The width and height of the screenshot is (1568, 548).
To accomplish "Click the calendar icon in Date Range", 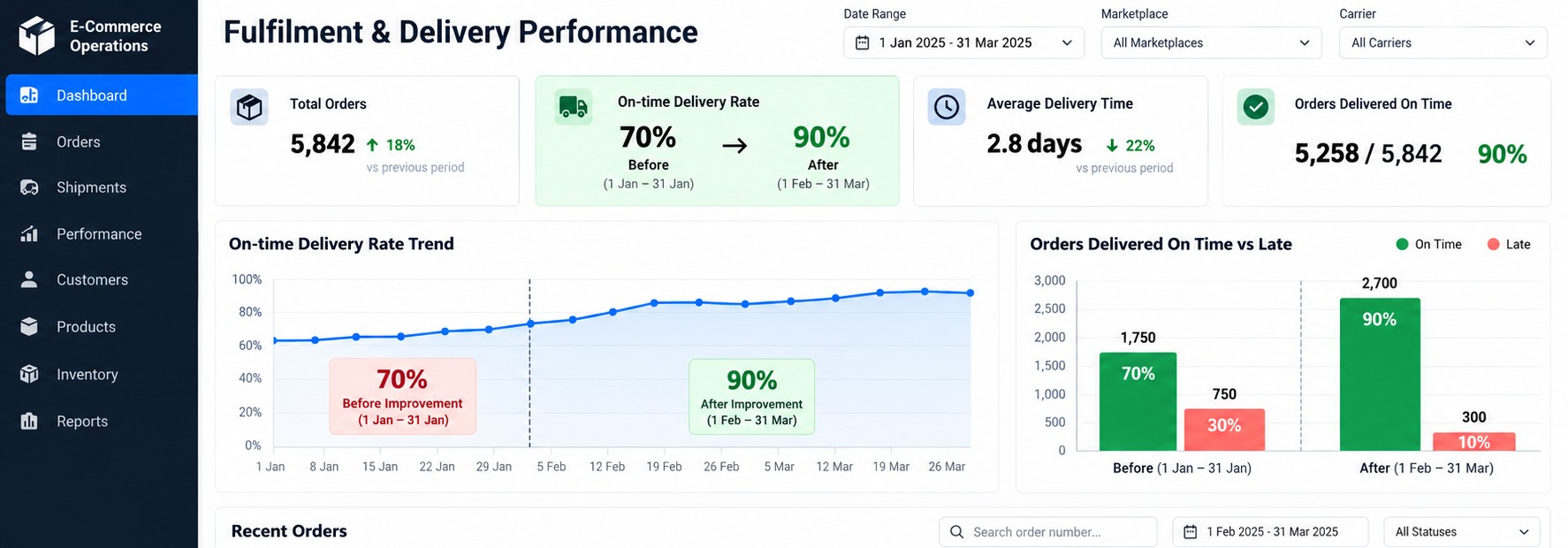I will (863, 42).
